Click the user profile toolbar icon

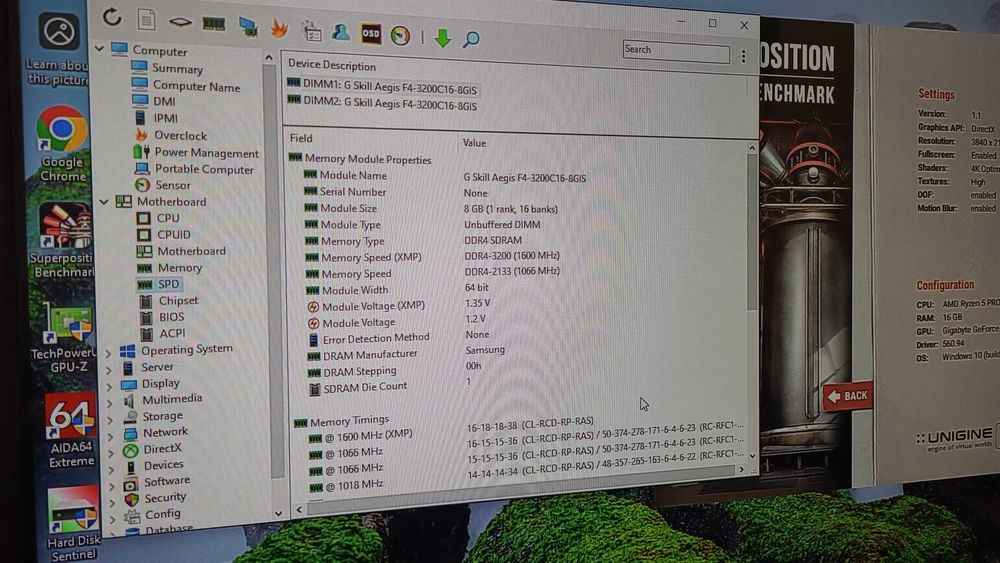point(341,32)
